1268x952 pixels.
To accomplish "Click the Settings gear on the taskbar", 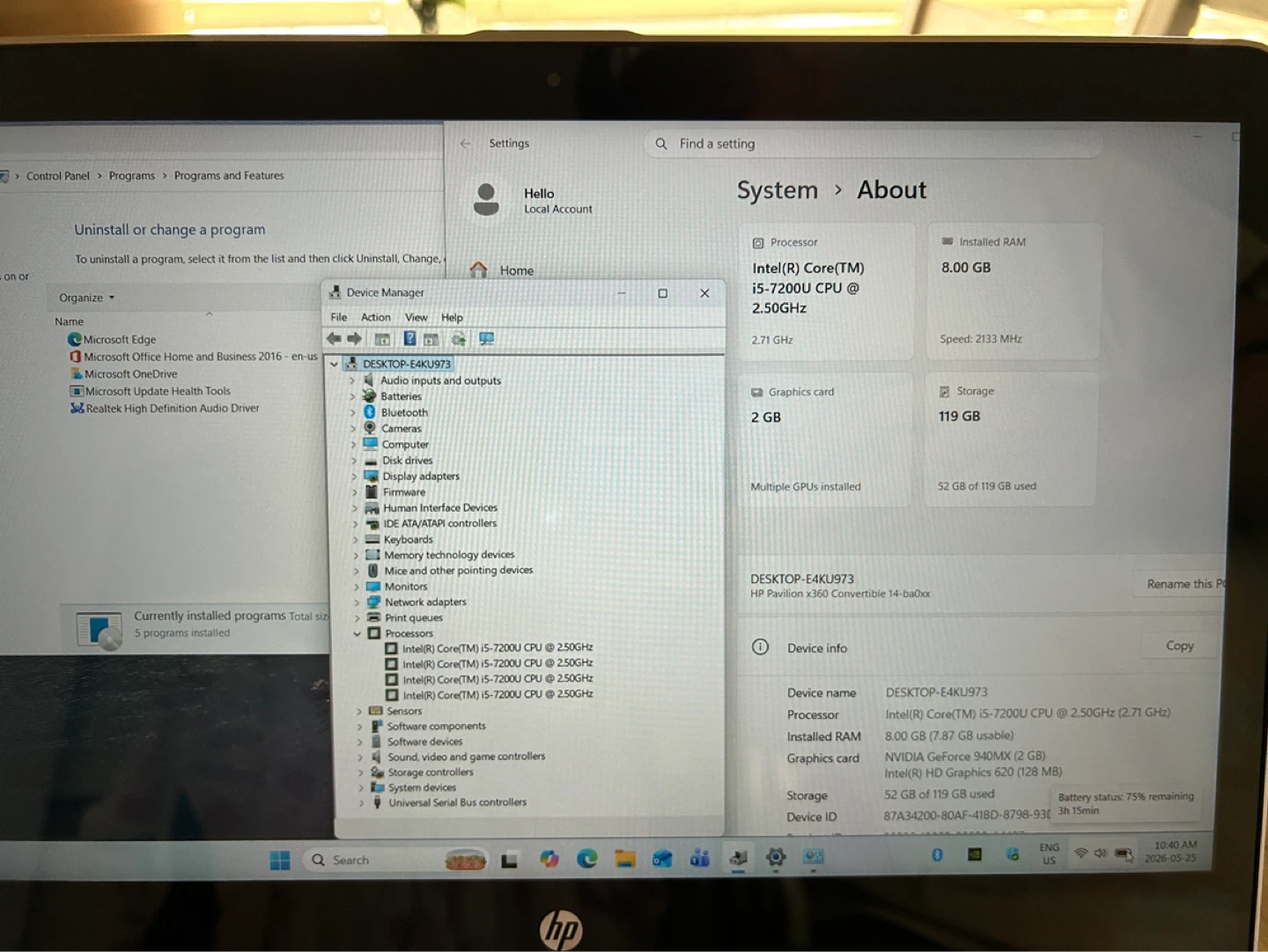I will 776,857.
